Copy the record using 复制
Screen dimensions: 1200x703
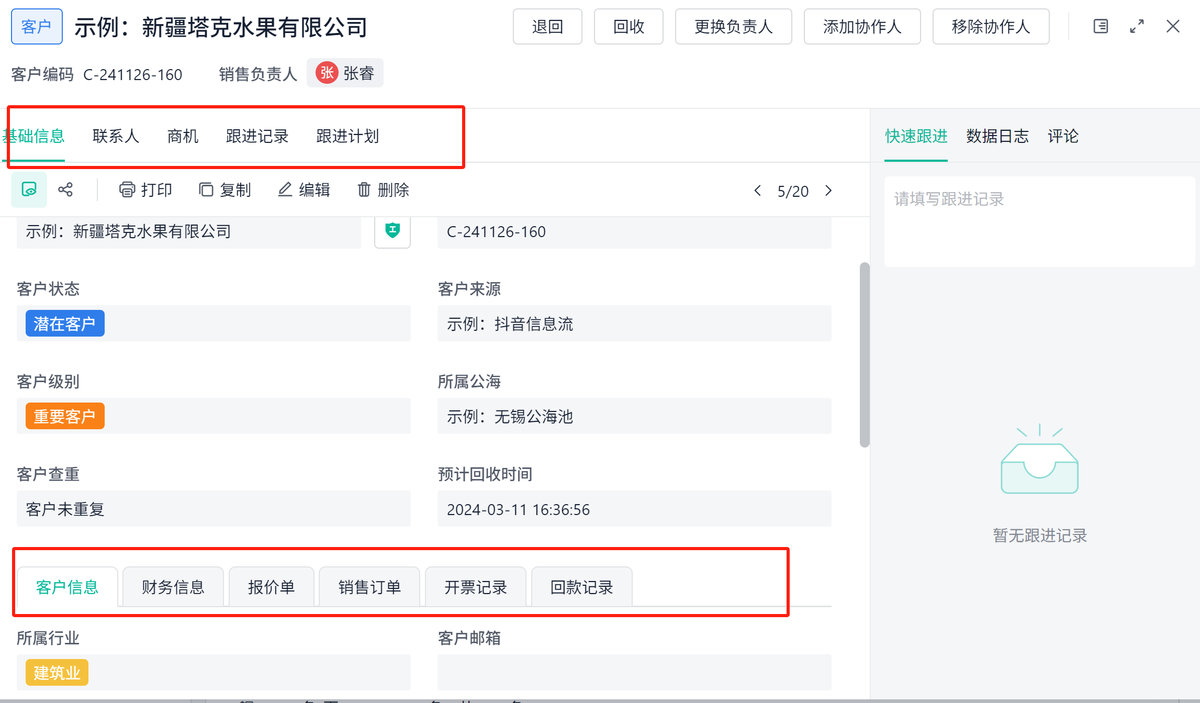[224, 190]
